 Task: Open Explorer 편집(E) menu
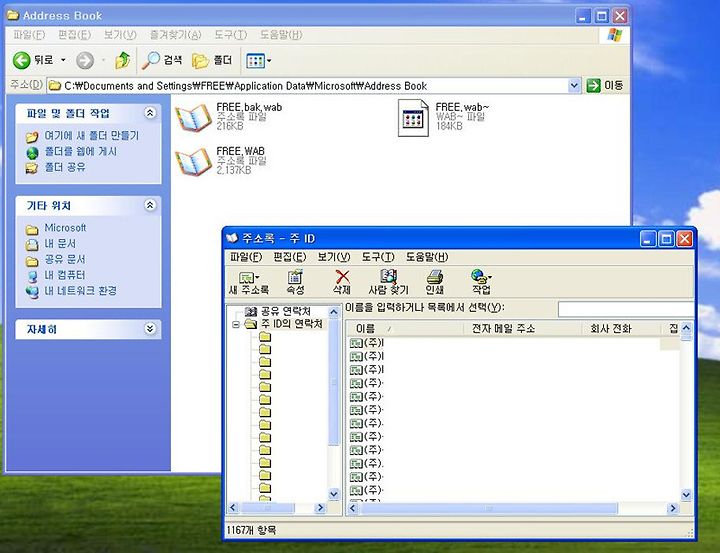click(74, 35)
